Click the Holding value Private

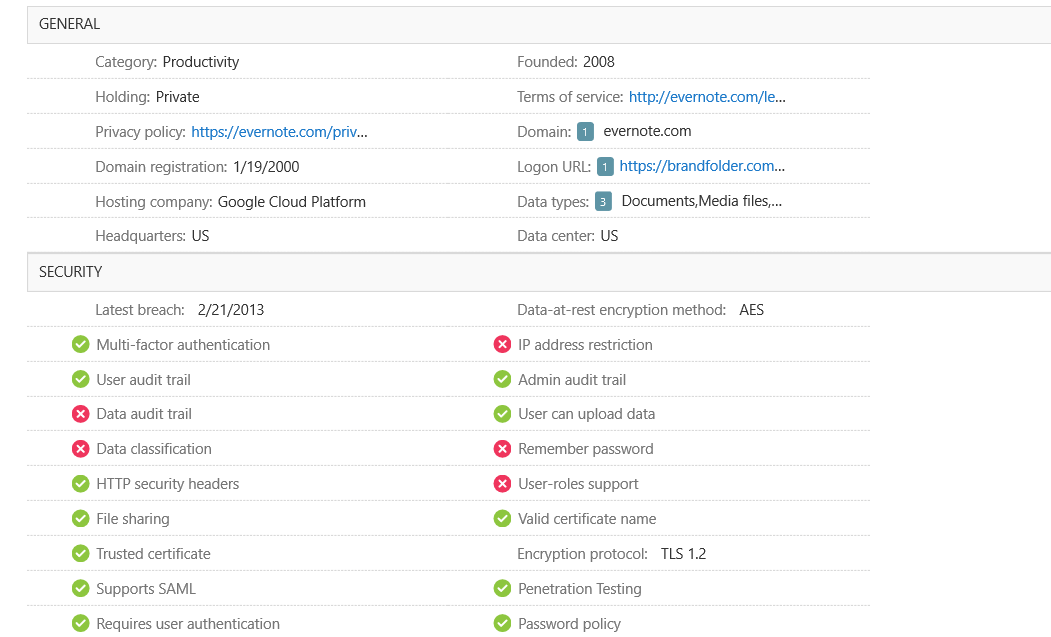[x=178, y=97]
